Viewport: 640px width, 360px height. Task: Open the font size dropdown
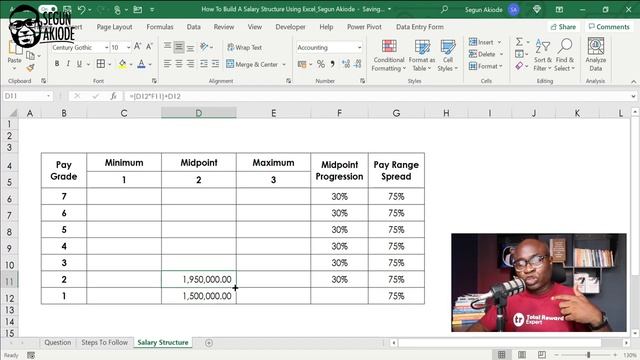point(128,48)
